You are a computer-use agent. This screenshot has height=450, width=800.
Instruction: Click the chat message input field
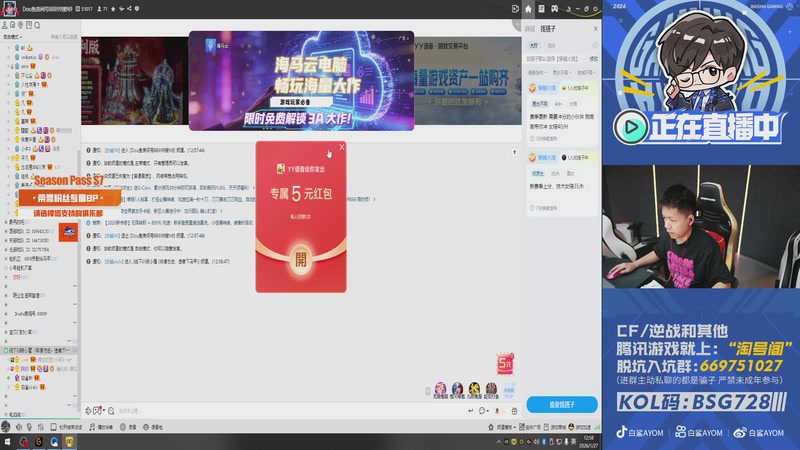291,411
